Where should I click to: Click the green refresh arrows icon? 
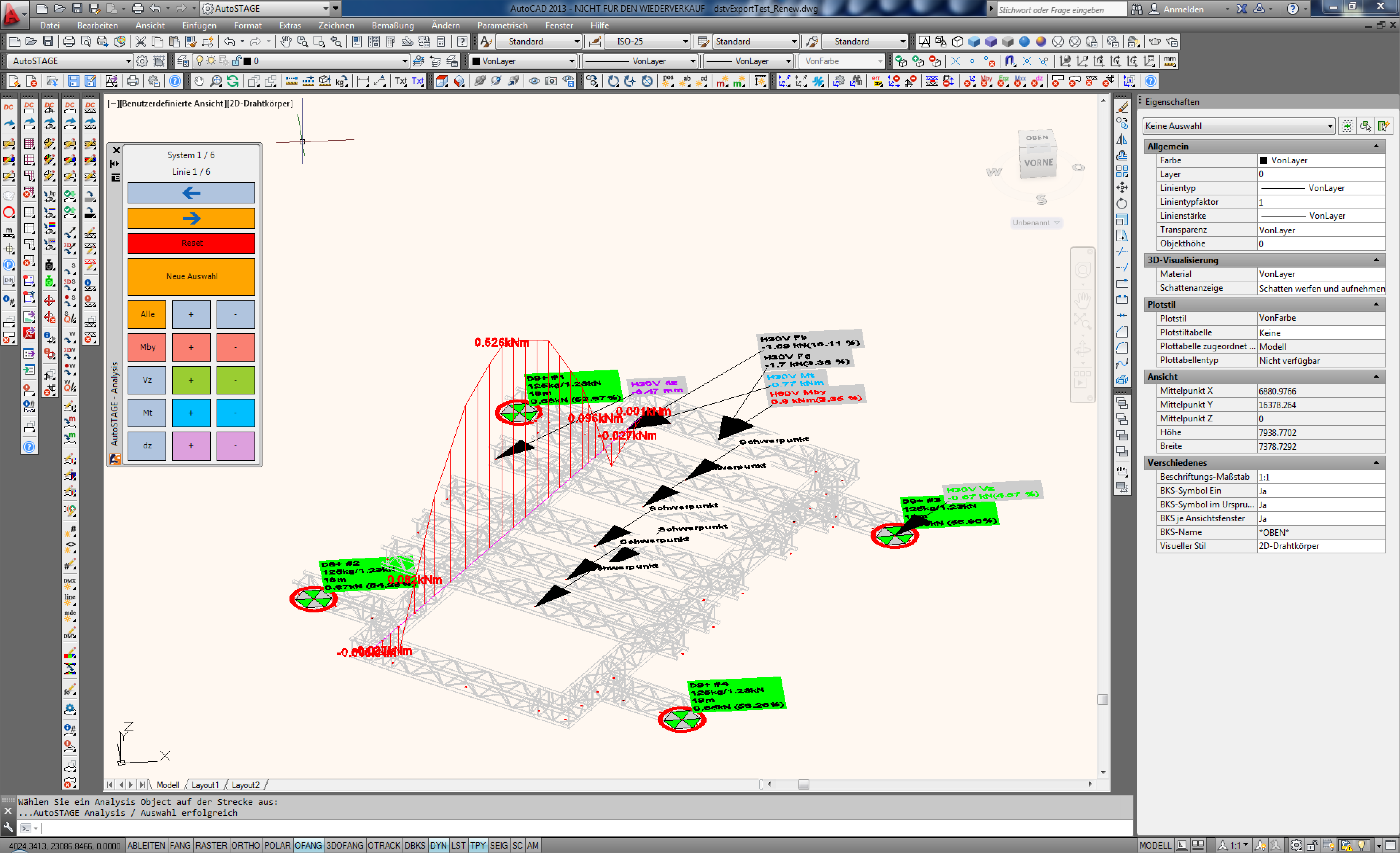[232, 81]
